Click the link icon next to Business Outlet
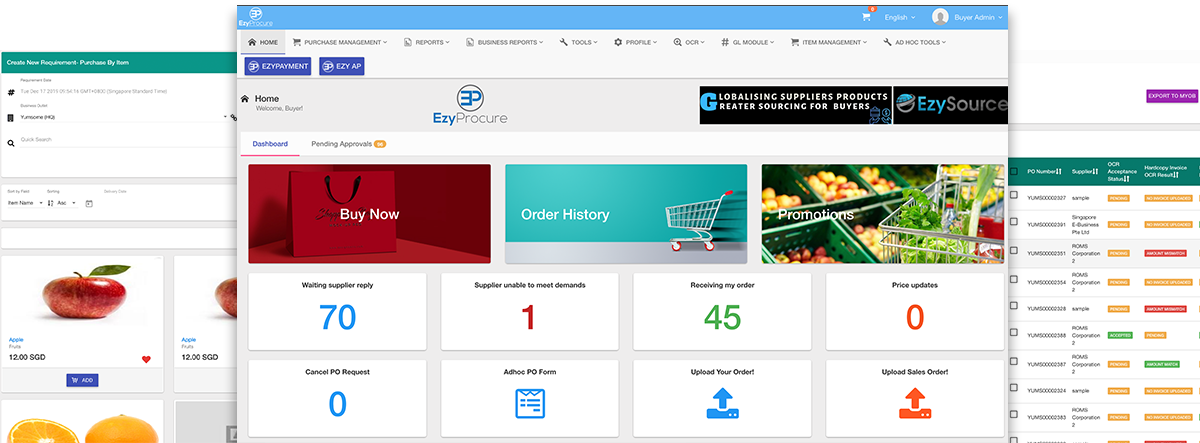Screen dimensions: 1200x443 pyautogui.click(x=233, y=117)
